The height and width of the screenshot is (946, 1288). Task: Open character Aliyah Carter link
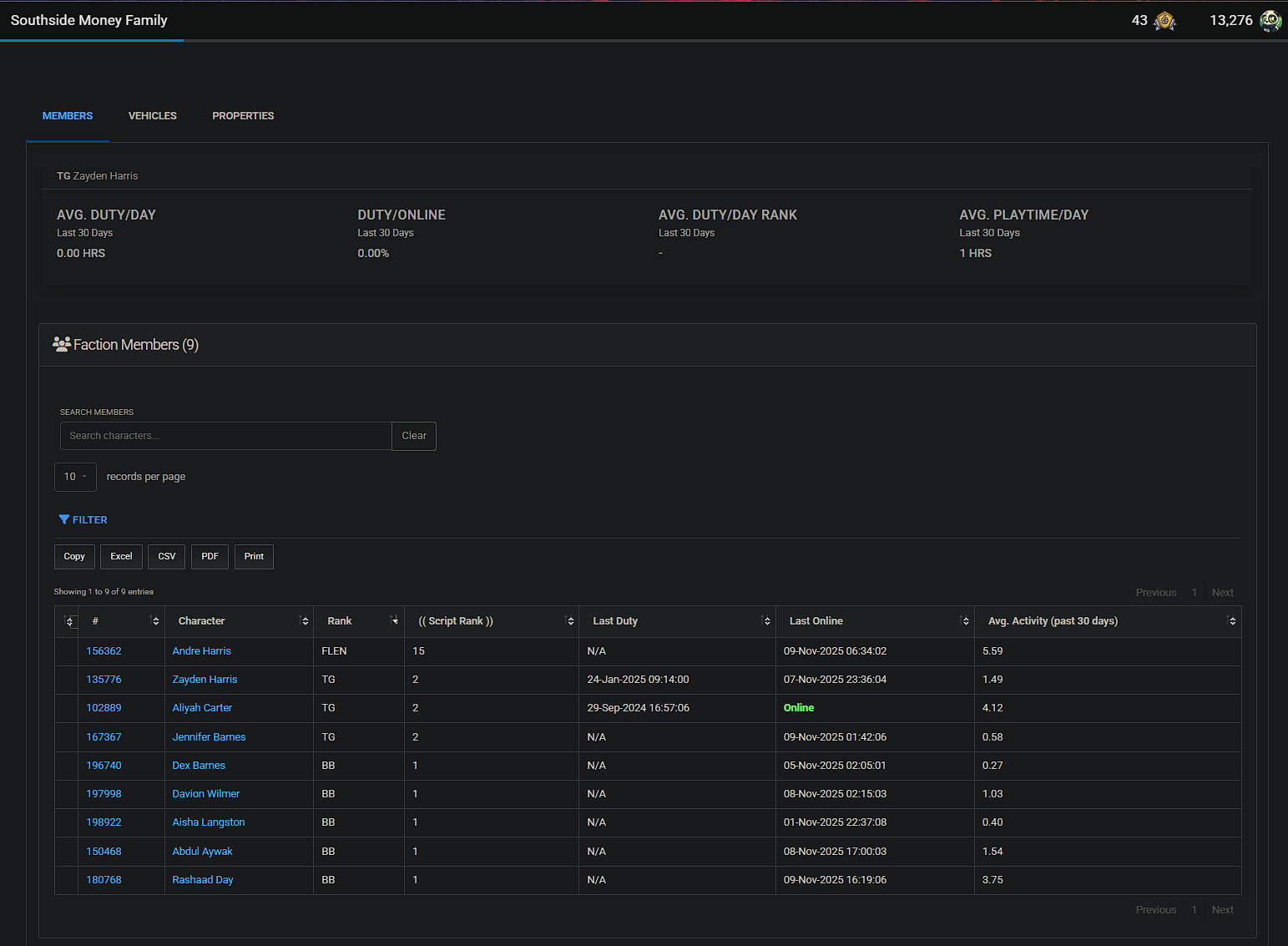(202, 708)
